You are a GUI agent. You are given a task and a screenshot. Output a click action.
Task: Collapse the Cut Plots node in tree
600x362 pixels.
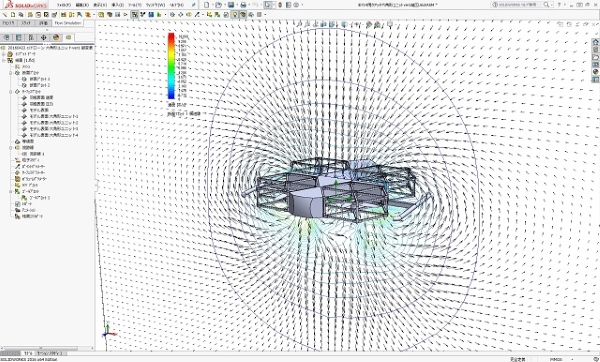(x=11, y=73)
